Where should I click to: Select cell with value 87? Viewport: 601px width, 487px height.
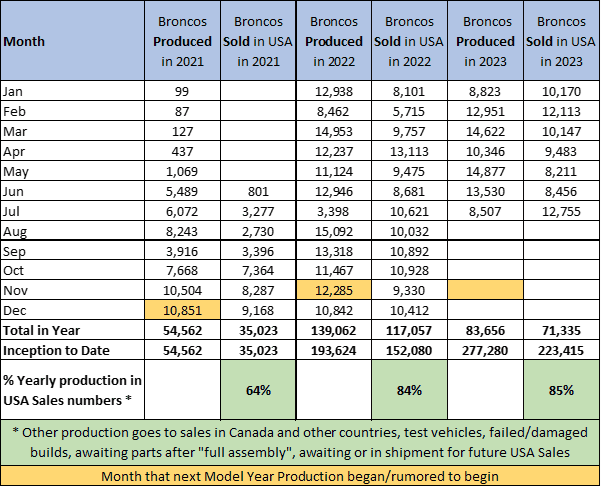pyautogui.click(x=182, y=111)
